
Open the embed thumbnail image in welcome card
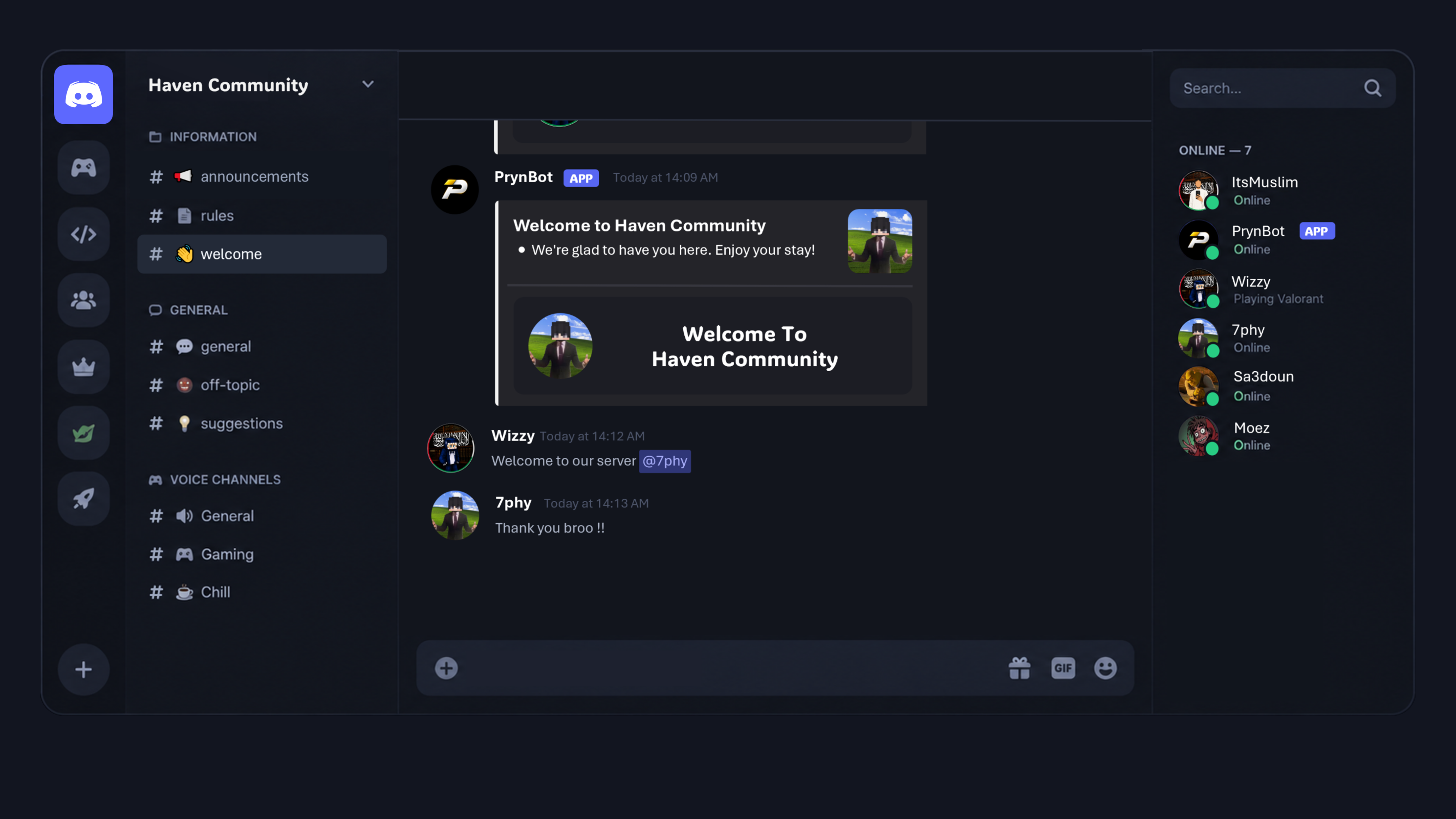click(880, 241)
